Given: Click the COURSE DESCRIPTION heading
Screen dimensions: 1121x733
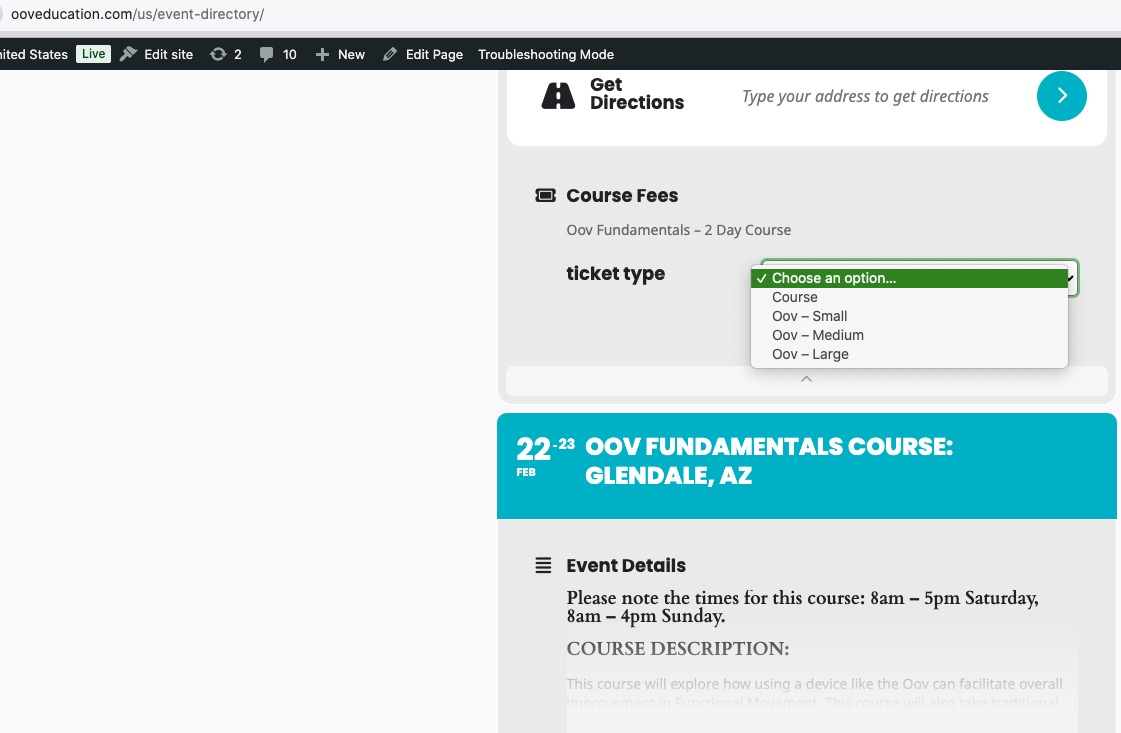Looking at the screenshot, I should (x=678, y=649).
